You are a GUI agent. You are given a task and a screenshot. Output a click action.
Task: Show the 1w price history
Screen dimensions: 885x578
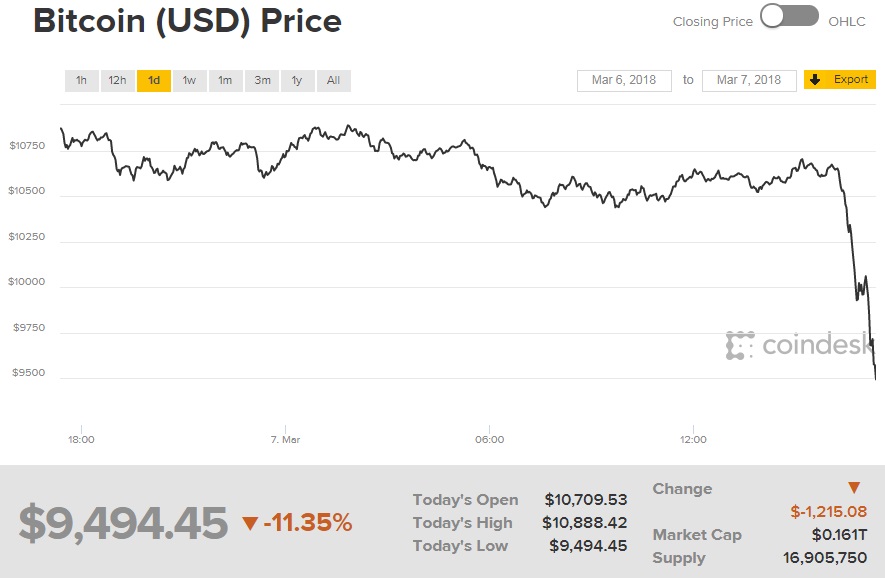pyautogui.click(x=189, y=80)
